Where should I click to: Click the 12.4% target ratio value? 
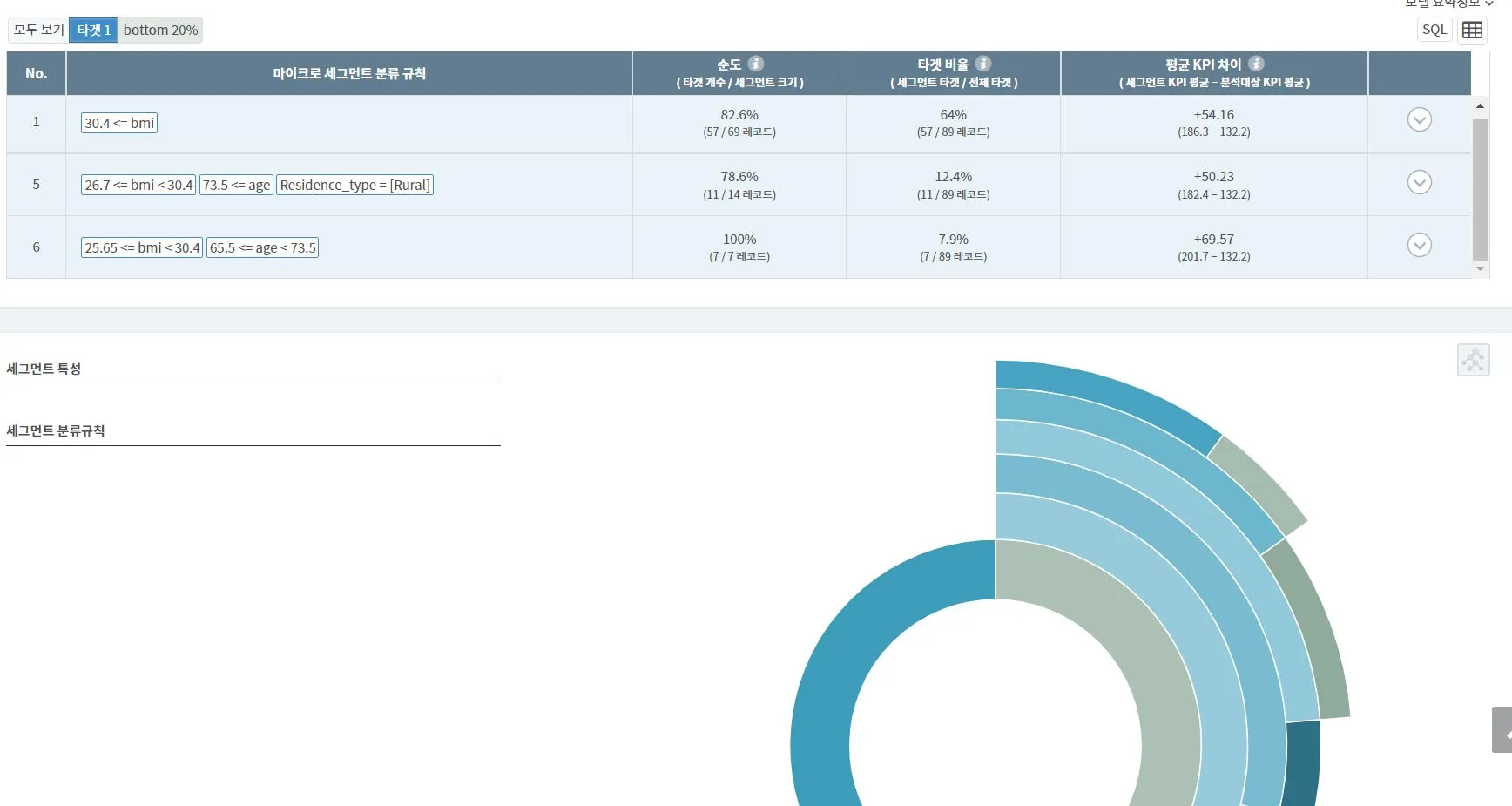pyautogui.click(x=954, y=176)
